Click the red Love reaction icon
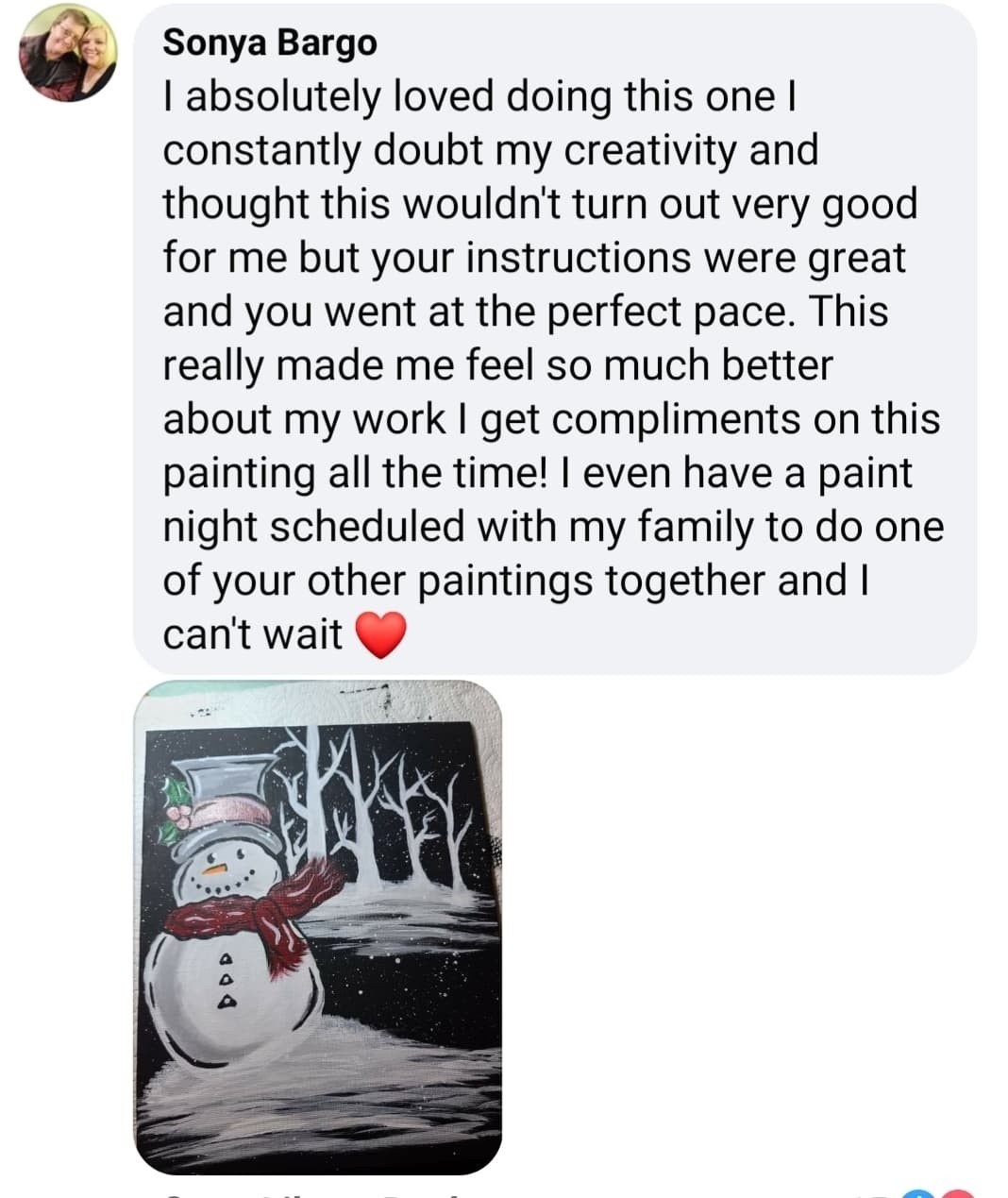Viewport: 1008px width, 1198px height. click(x=955, y=1193)
